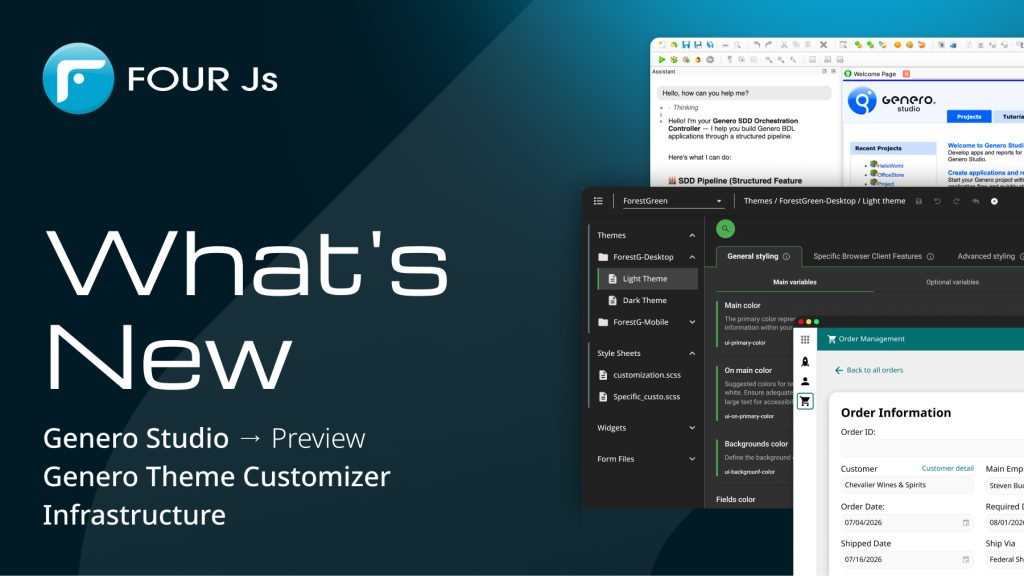The height and width of the screenshot is (576, 1024).
Task: Expand the ForestG-Mobile folder
Action: [x=692, y=322]
